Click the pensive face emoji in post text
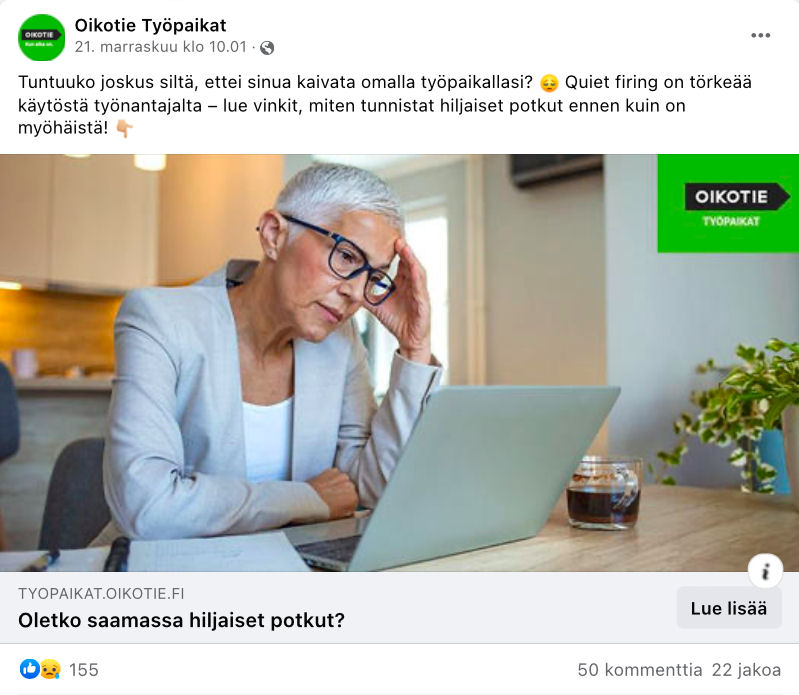 (549, 83)
